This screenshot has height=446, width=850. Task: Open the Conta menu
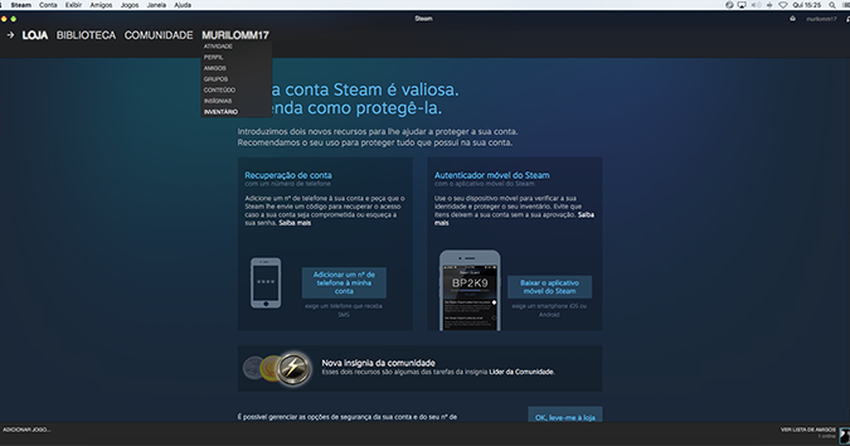point(48,5)
